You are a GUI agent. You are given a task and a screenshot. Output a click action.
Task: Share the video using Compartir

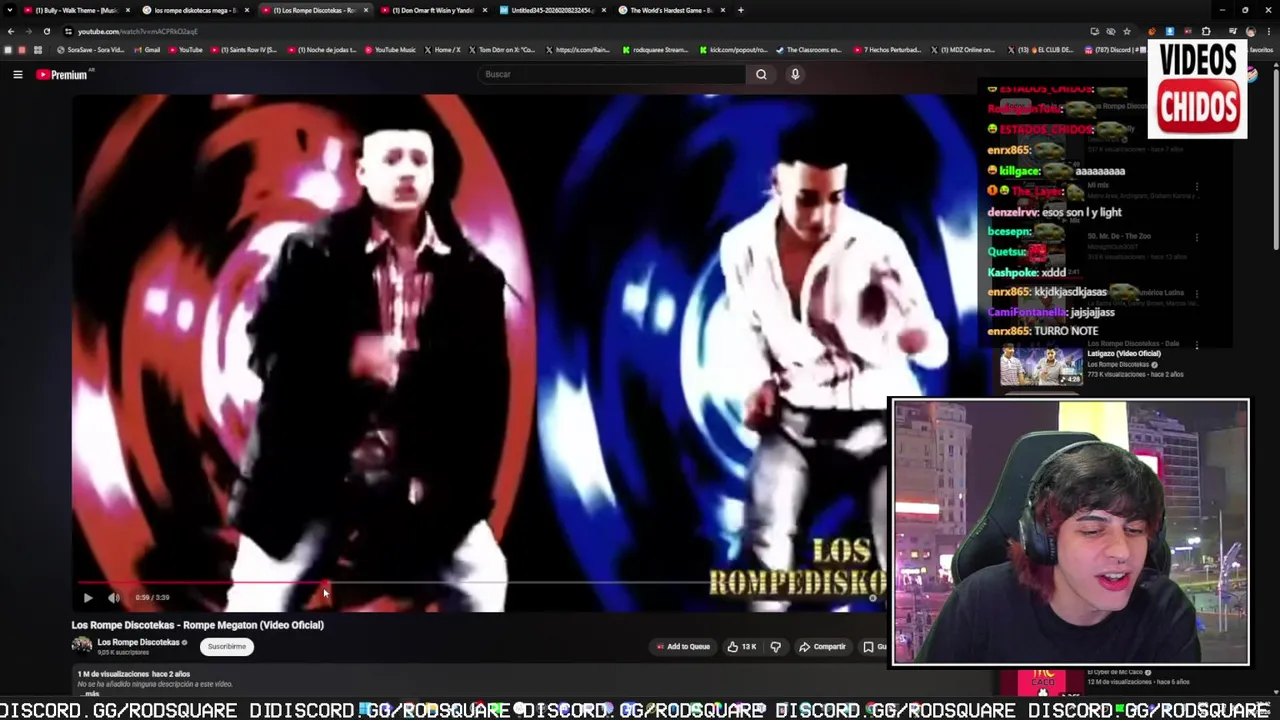point(822,647)
